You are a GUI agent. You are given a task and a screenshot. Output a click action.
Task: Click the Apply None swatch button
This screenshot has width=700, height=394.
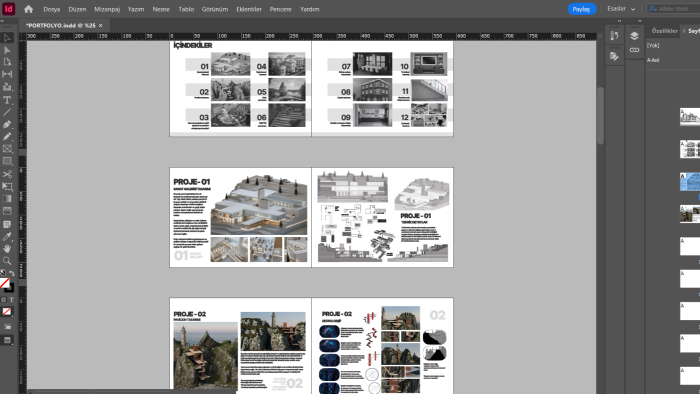(x=7, y=311)
